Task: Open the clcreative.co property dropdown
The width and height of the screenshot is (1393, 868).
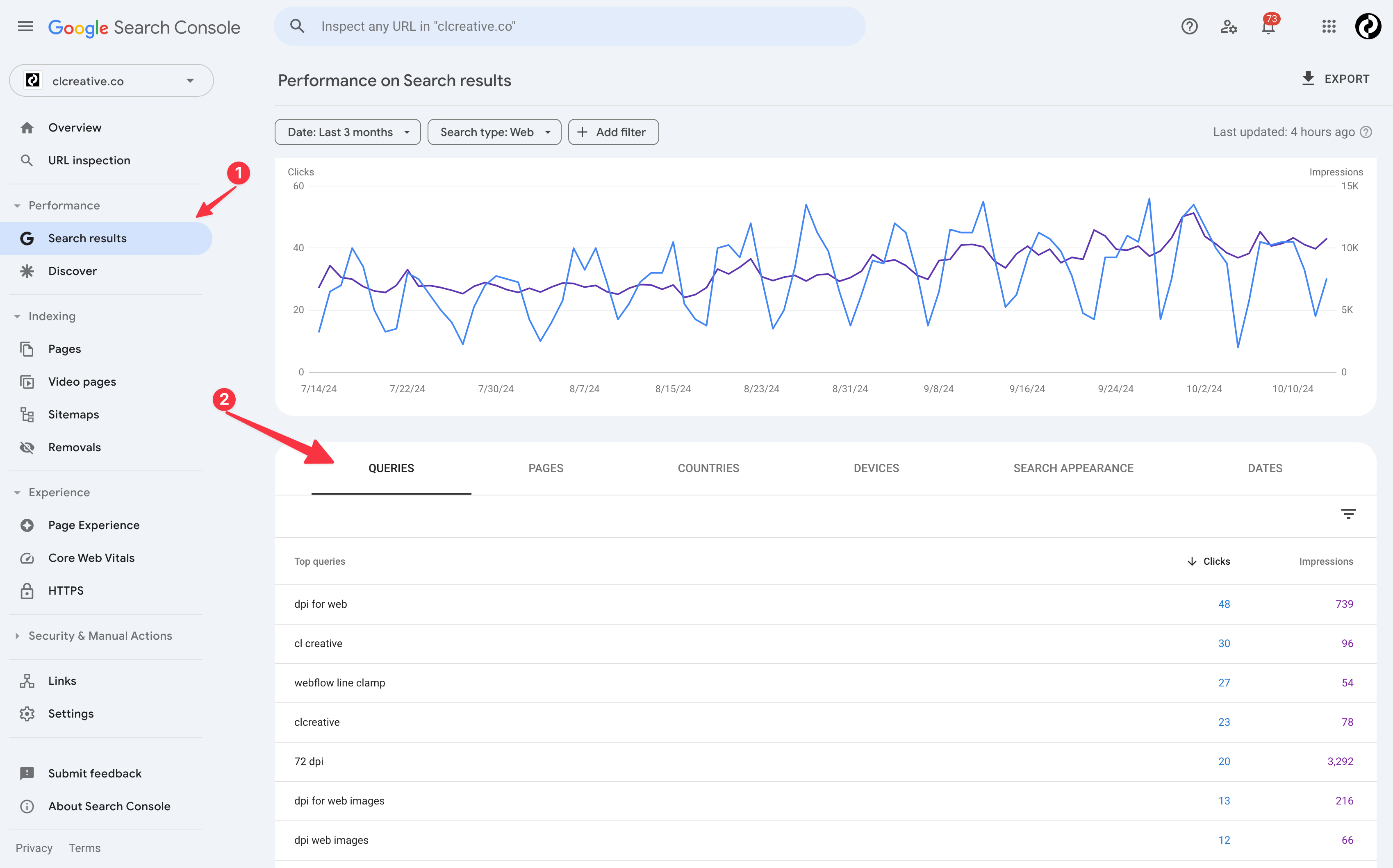Action: click(112, 81)
